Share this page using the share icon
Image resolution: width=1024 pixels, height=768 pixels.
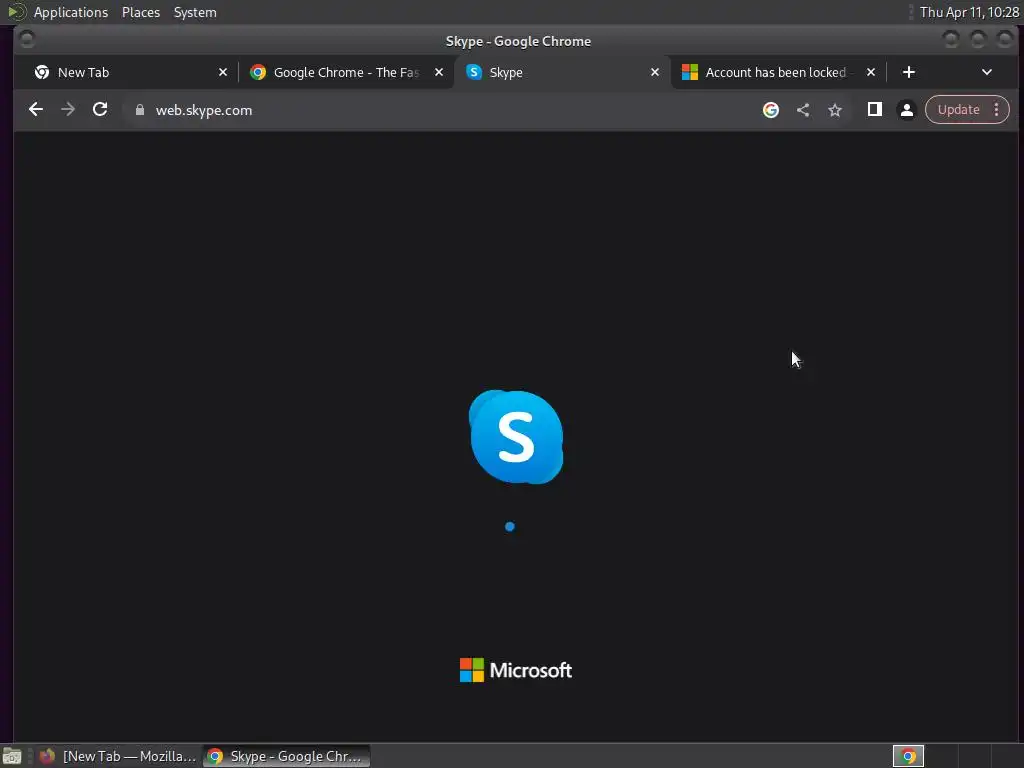coord(803,110)
